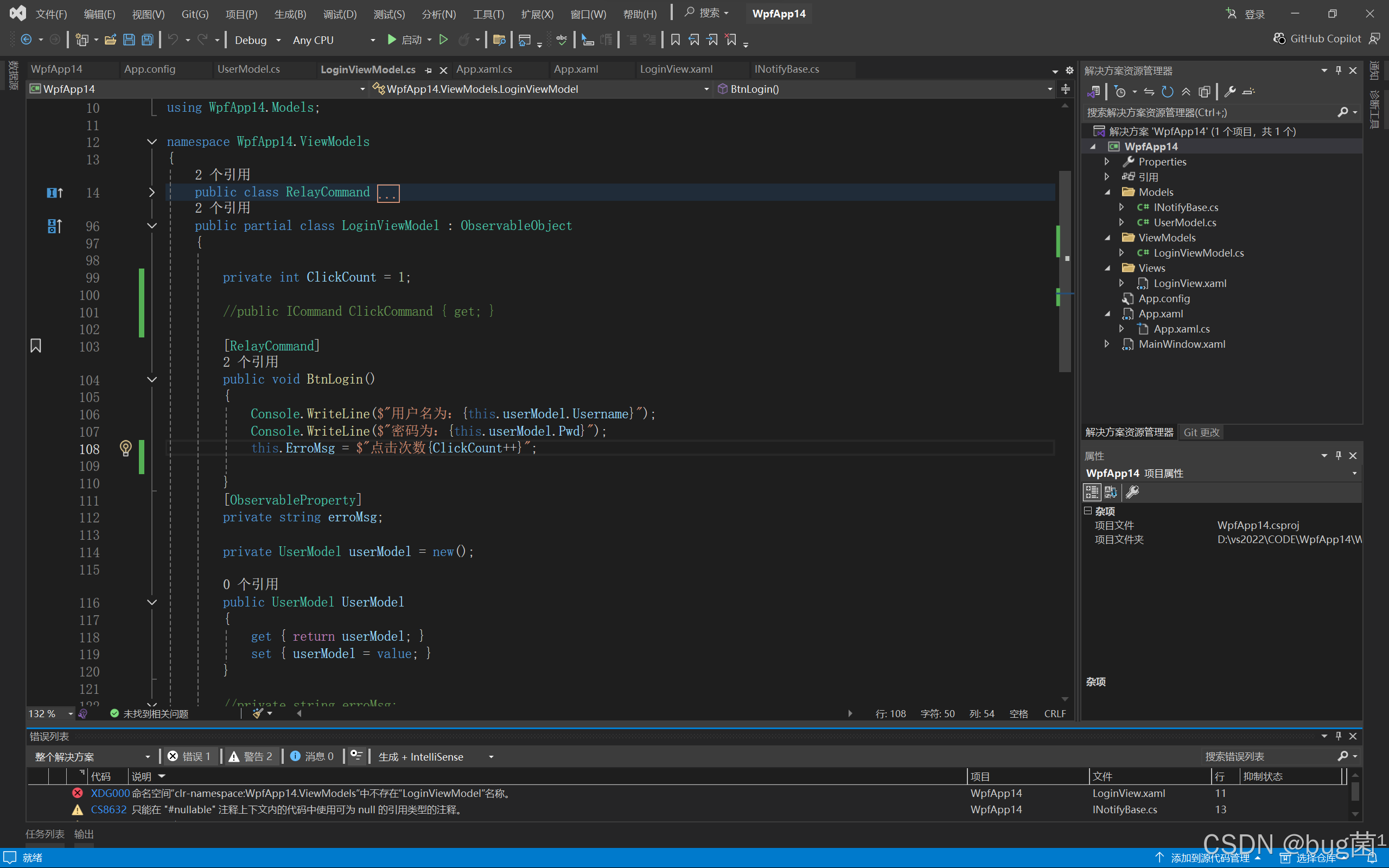
Task: Pin the LoginViewModel.cs tab
Action: pyautogui.click(x=428, y=70)
